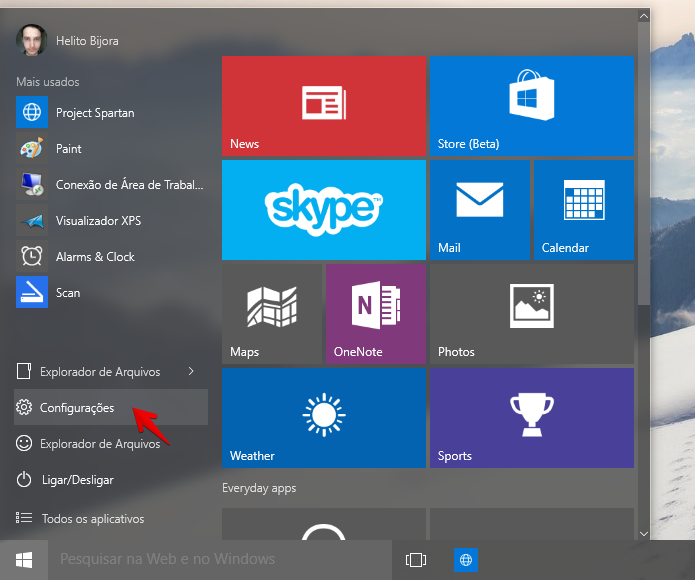Screen dimensions: 695x580
Task: Click Project Spartan in the taskbar
Action: (465, 560)
